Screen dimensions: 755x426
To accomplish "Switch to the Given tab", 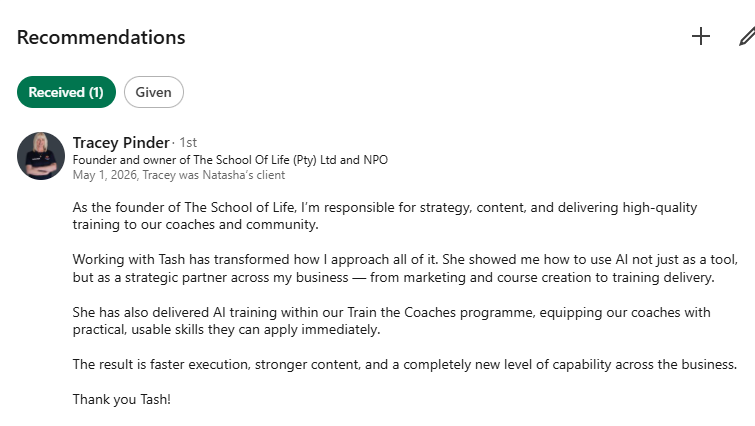I will point(154,92).
